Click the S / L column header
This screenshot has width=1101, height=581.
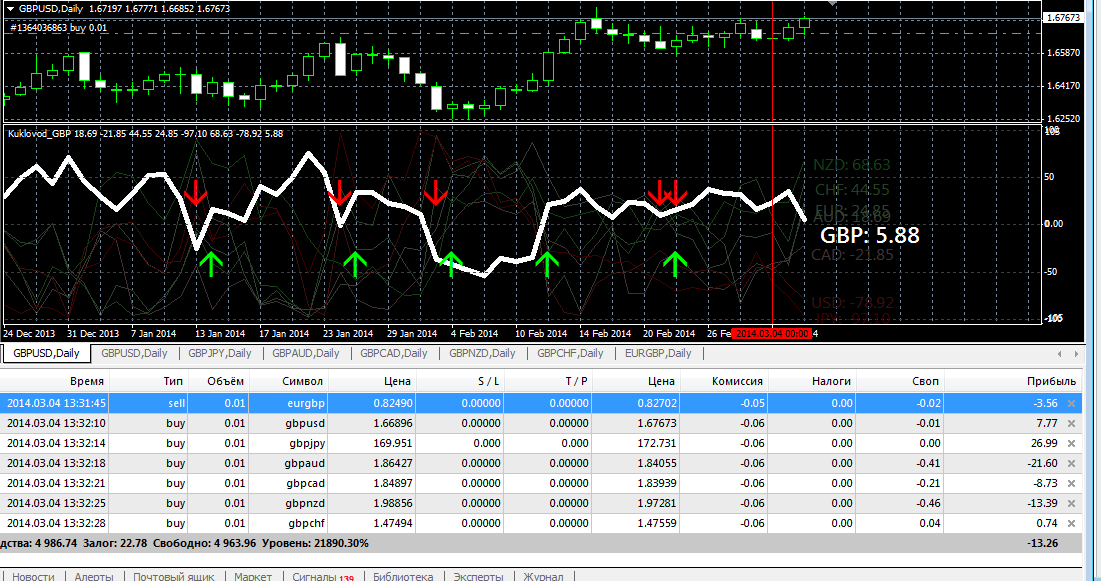click(489, 381)
